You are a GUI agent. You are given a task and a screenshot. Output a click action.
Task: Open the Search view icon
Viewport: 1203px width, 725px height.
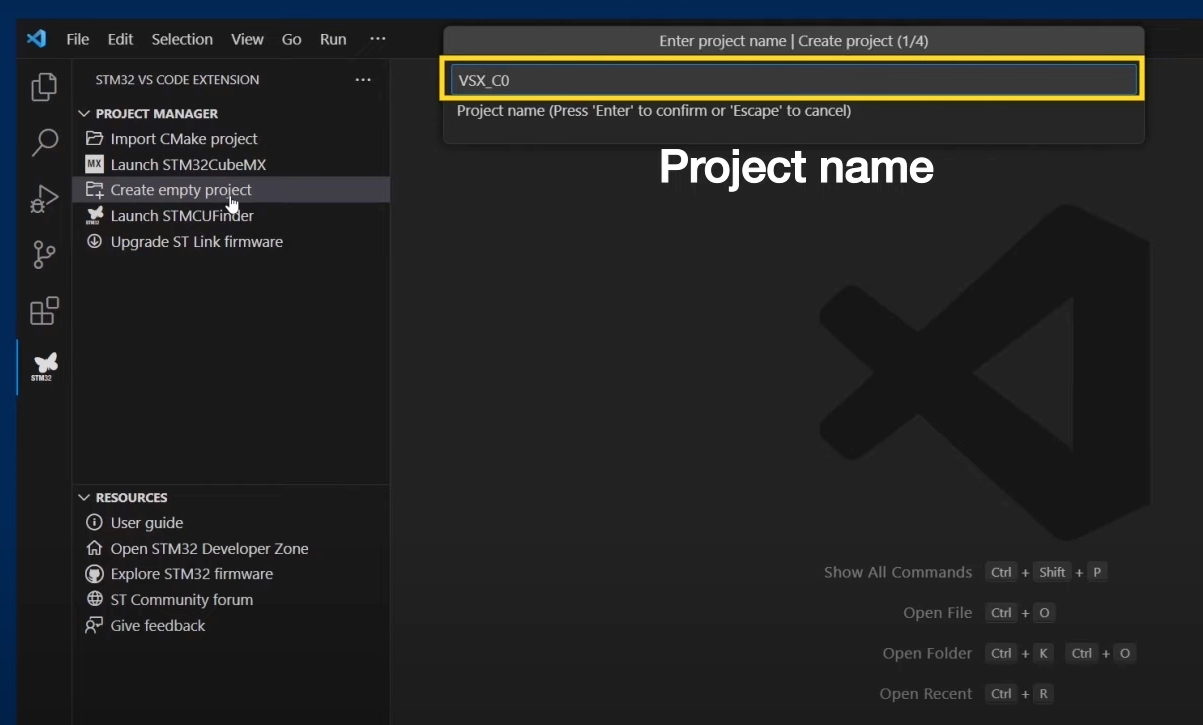tap(44, 142)
